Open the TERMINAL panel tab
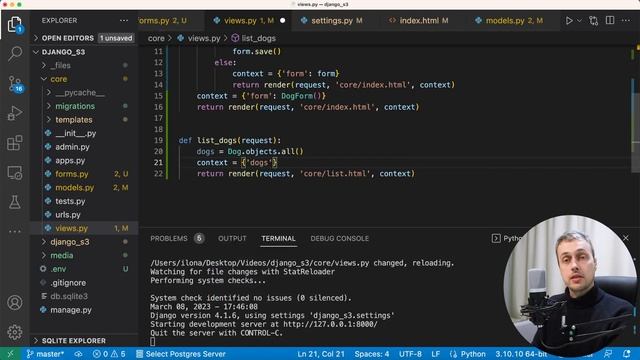The image size is (640, 360). pos(278,238)
